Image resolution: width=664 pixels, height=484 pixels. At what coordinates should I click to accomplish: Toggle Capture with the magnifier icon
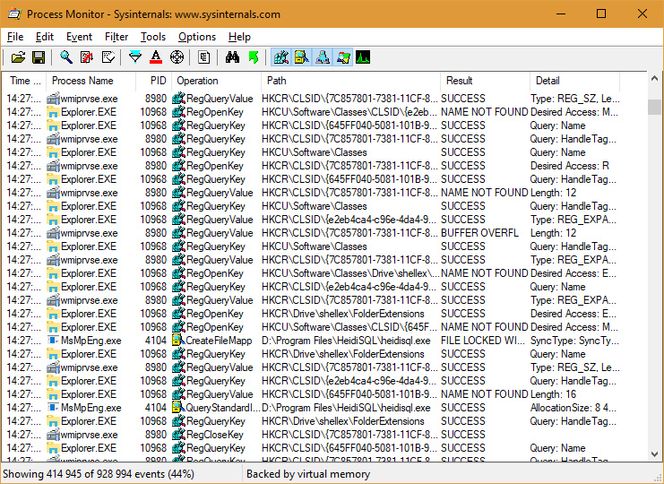coord(66,57)
